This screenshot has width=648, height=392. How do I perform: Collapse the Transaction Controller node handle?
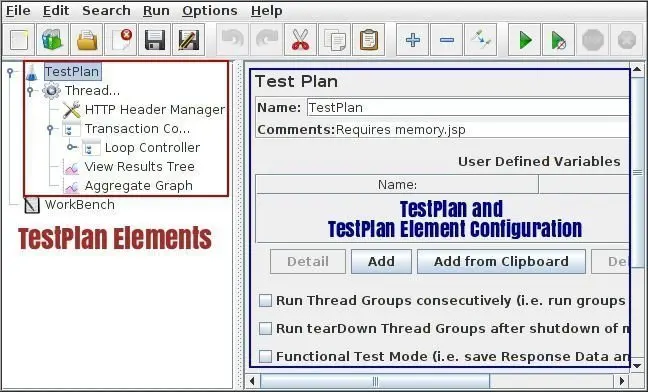click(x=50, y=129)
